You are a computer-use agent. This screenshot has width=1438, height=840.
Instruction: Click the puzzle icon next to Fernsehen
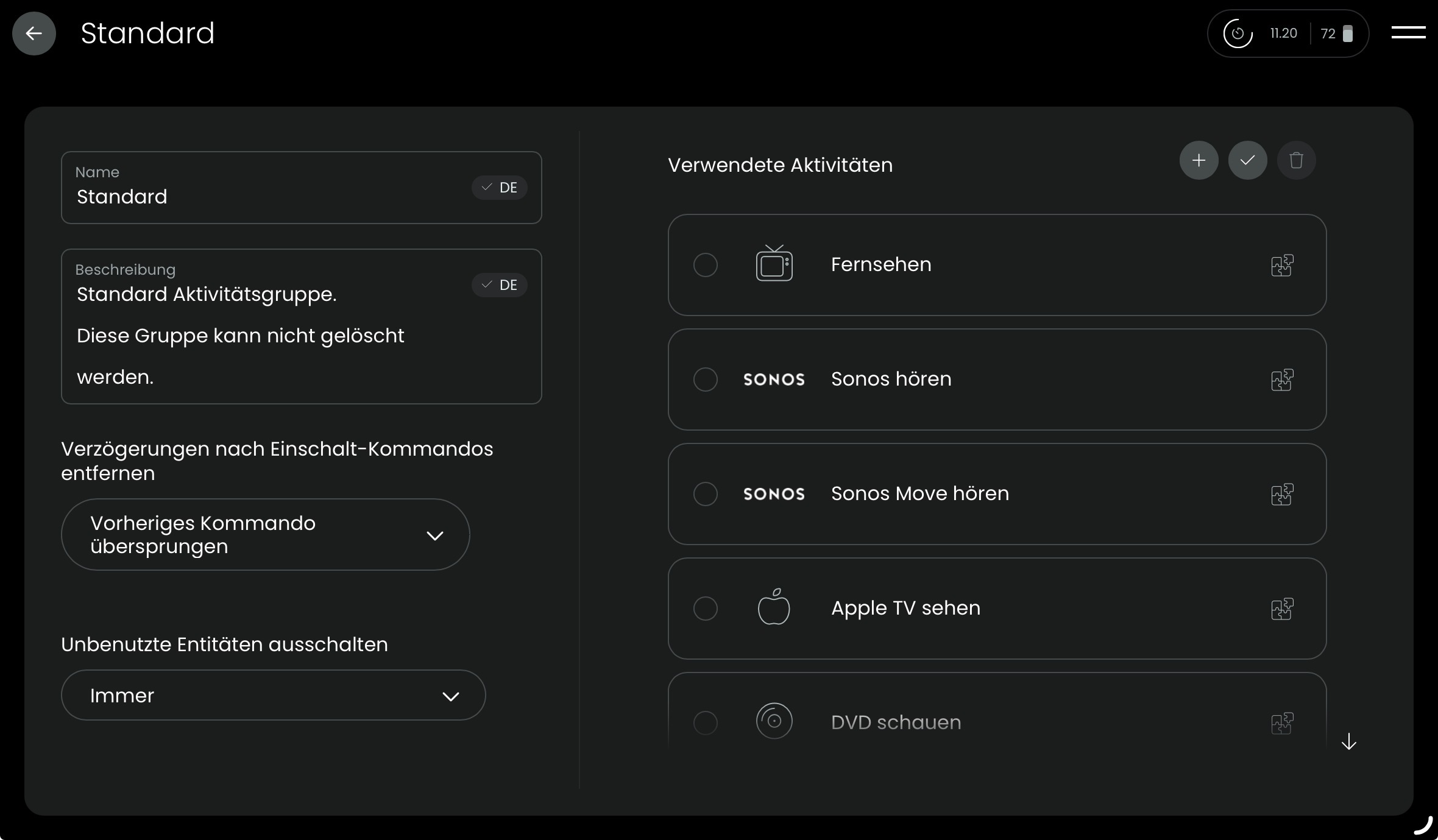[1282, 265]
